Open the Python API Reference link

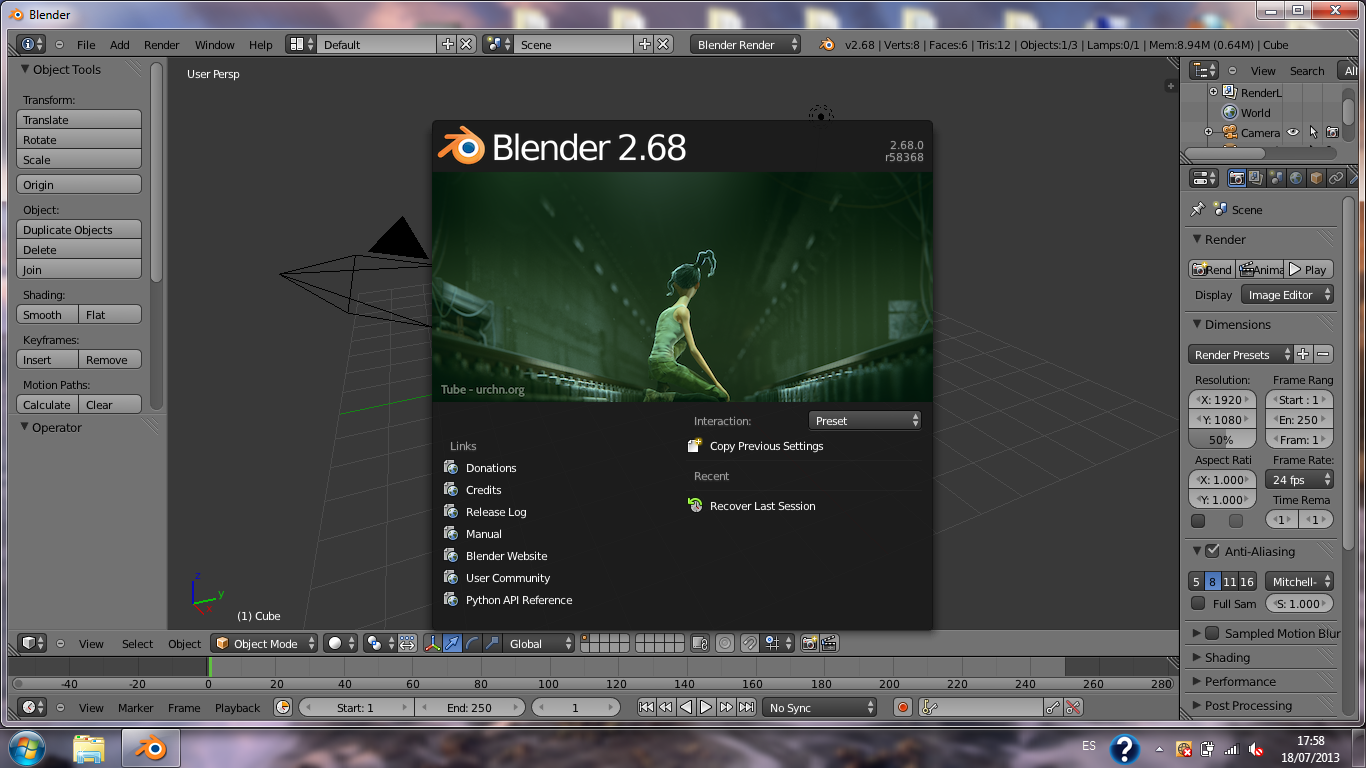(x=519, y=600)
